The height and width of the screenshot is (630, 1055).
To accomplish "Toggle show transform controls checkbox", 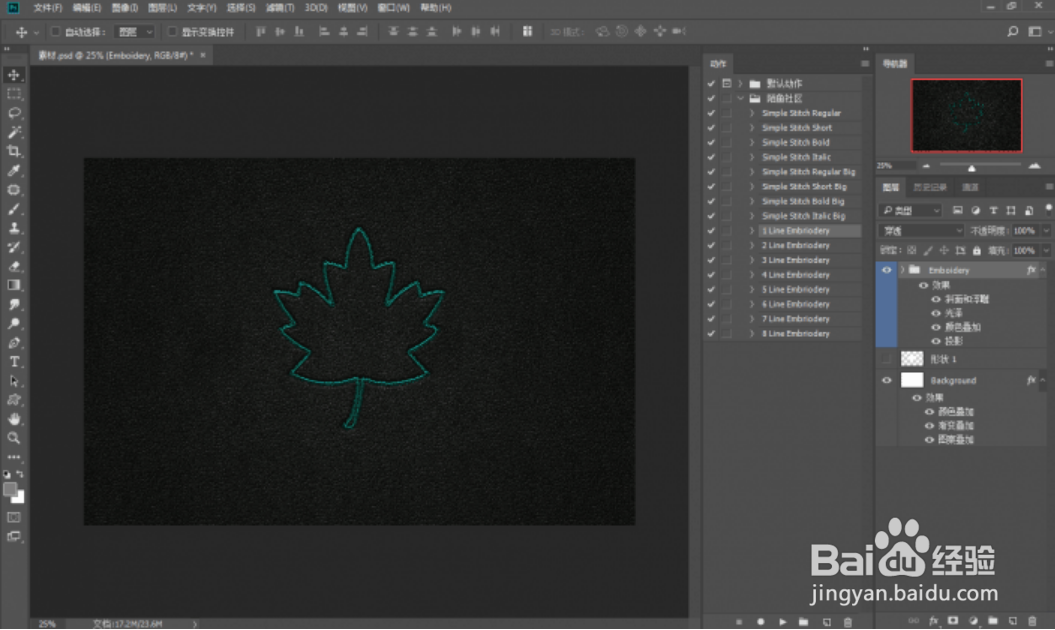I will tap(172, 32).
